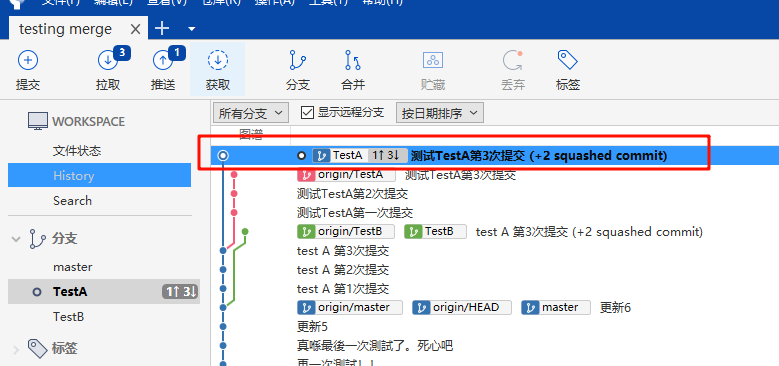Click the 提交 (Commit) toolbar icon
This screenshot has width=779, height=366.
click(x=28, y=61)
